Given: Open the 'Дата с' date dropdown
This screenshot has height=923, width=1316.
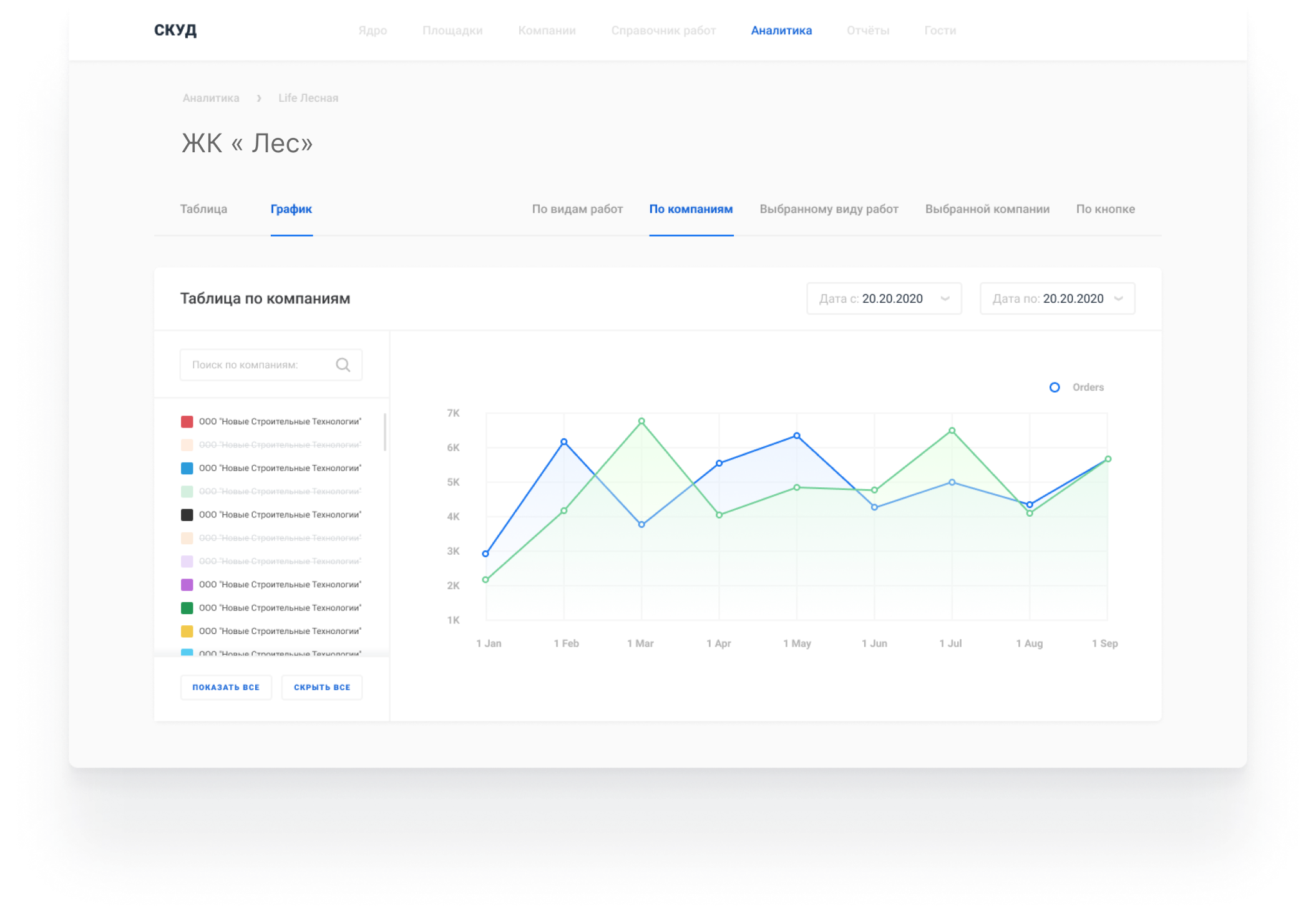Looking at the screenshot, I should pos(884,299).
